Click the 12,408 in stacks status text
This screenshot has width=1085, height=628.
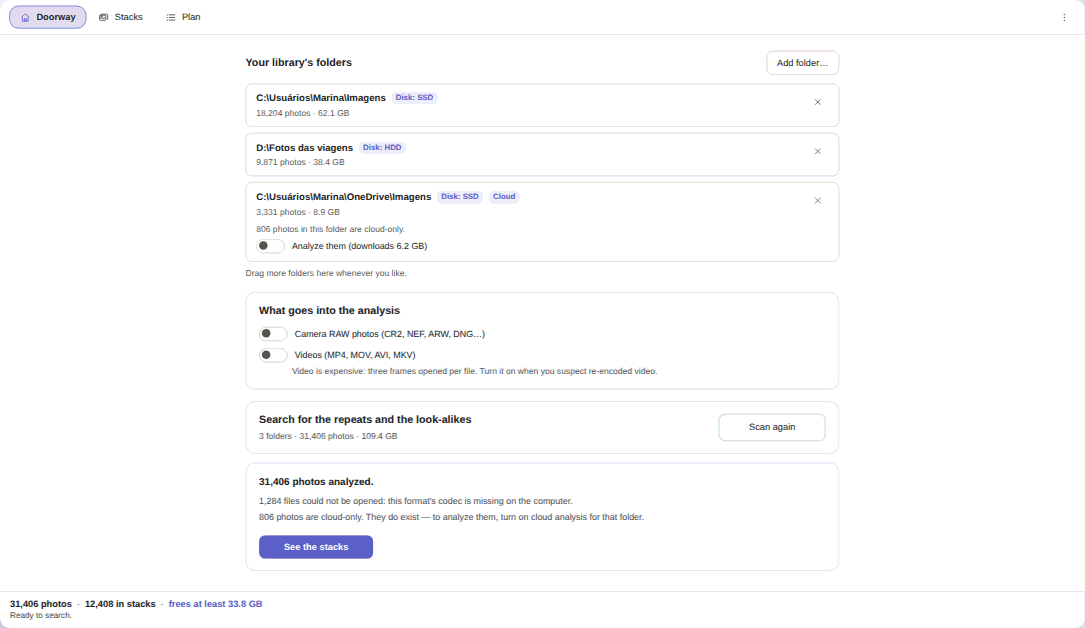[x=120, y=604]
